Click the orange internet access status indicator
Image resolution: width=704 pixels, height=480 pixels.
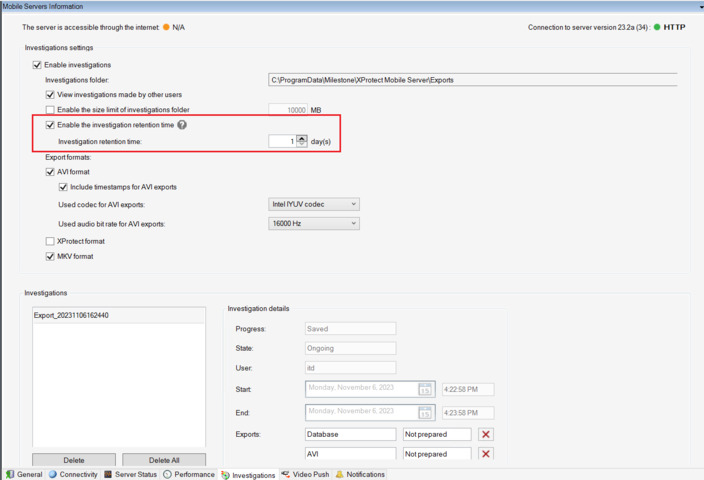pyautogui.click(x=166, y=28)
